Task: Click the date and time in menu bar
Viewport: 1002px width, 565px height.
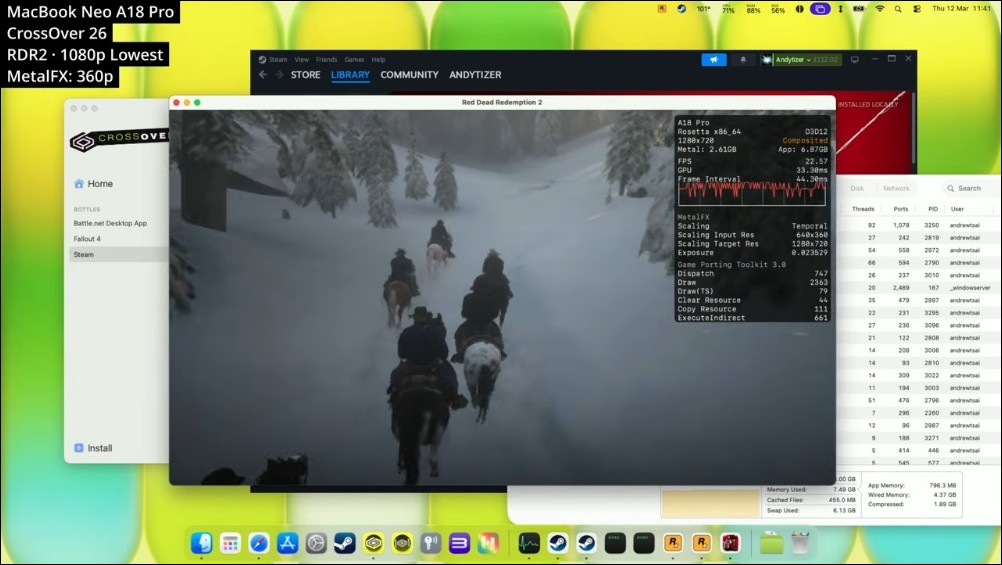Action: coord(961,9)
